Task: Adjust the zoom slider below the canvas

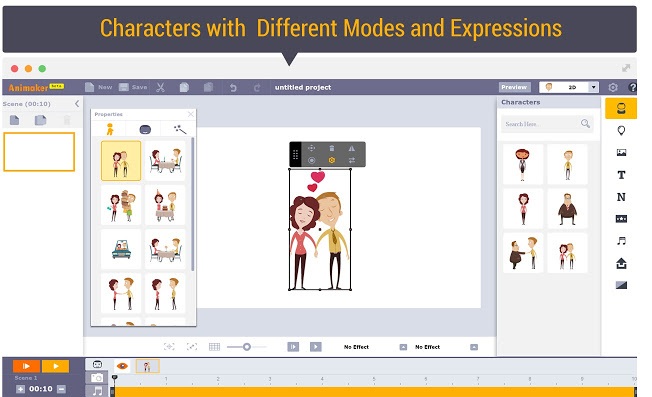Action: click(x=247, y=347)
